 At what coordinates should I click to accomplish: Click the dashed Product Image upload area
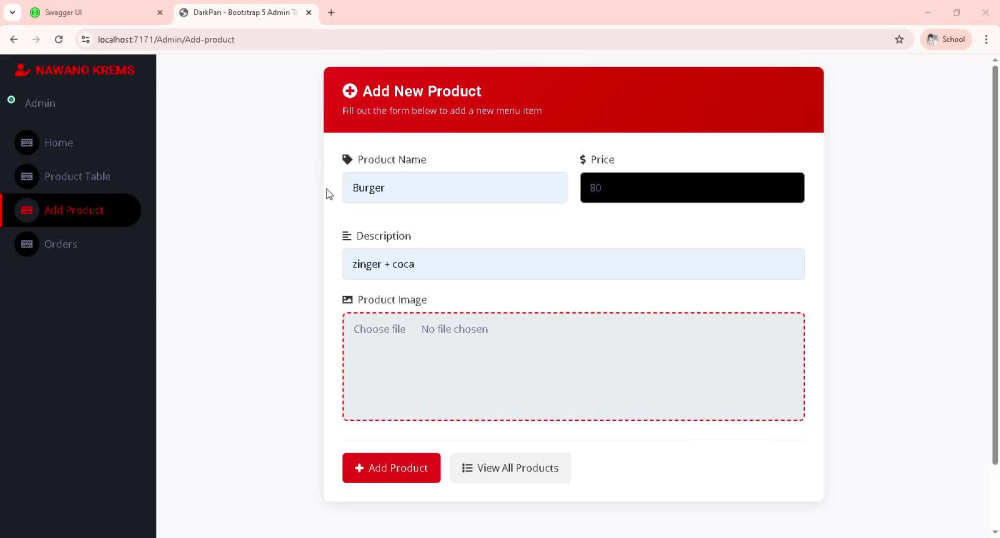point(573,367)
